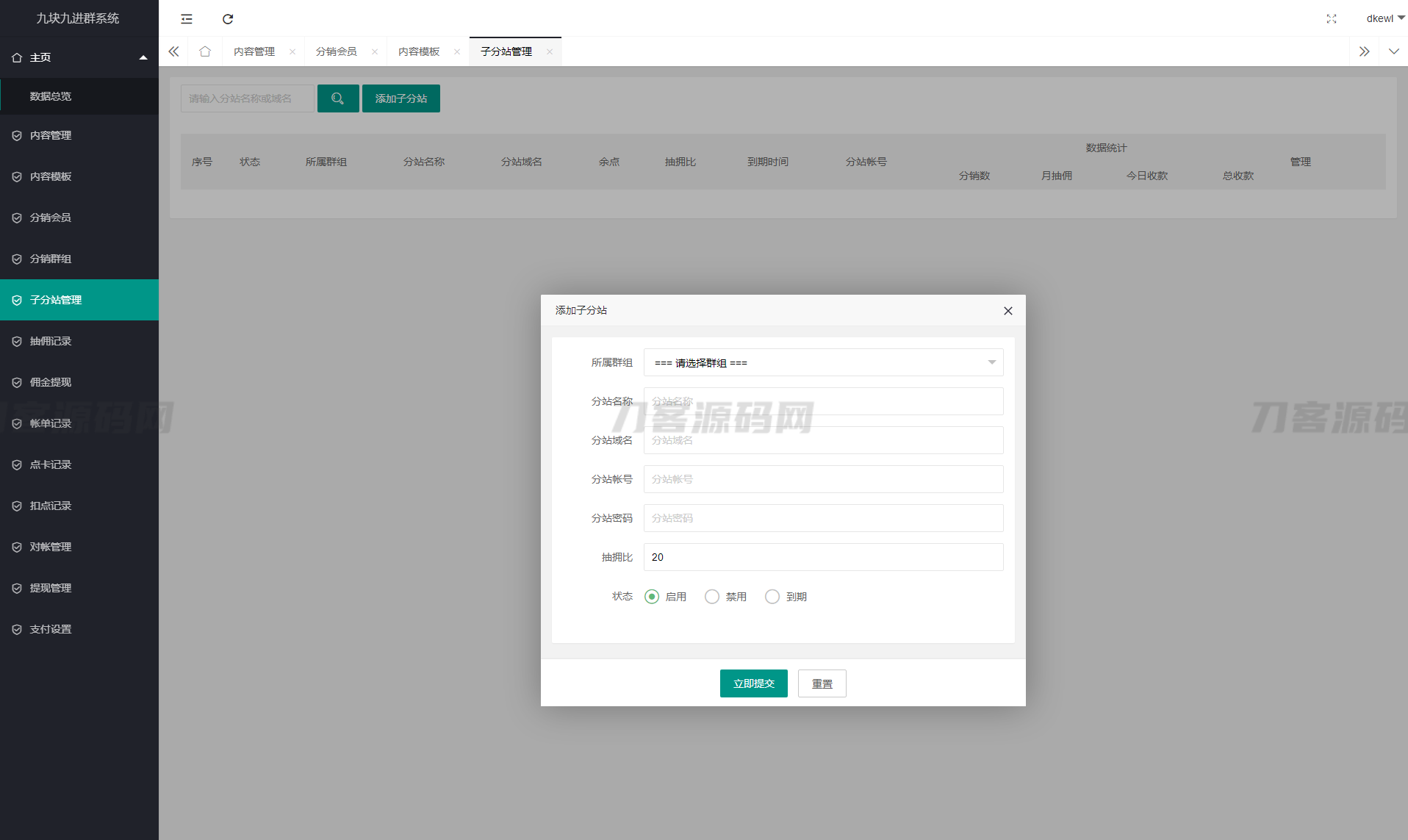The height and width of the screenshot is (840, 1408).
Task: Open 扣点记录 in the sidebar
Action: (x=79, y=506)
